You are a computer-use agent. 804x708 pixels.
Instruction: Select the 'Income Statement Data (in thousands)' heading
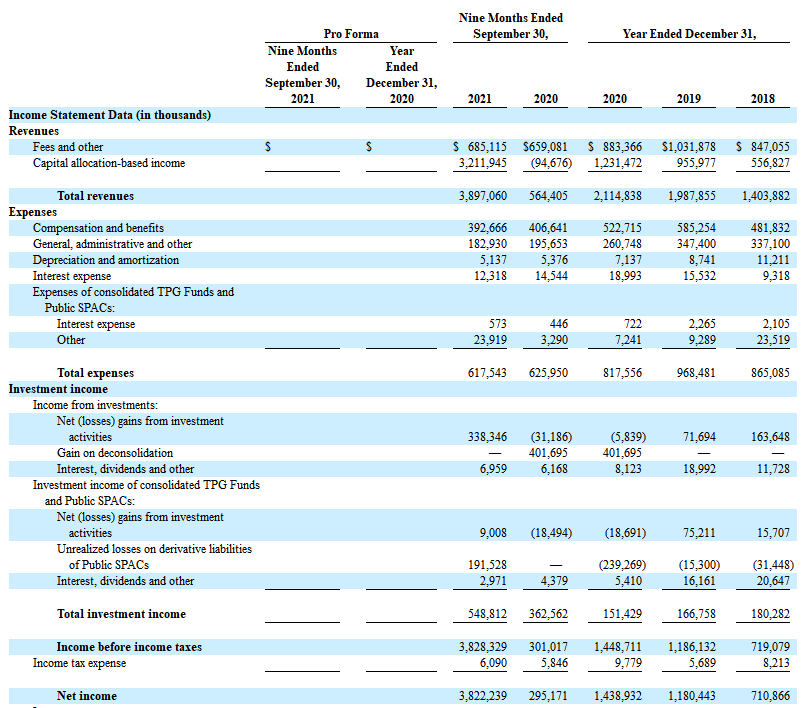[110, 115]
